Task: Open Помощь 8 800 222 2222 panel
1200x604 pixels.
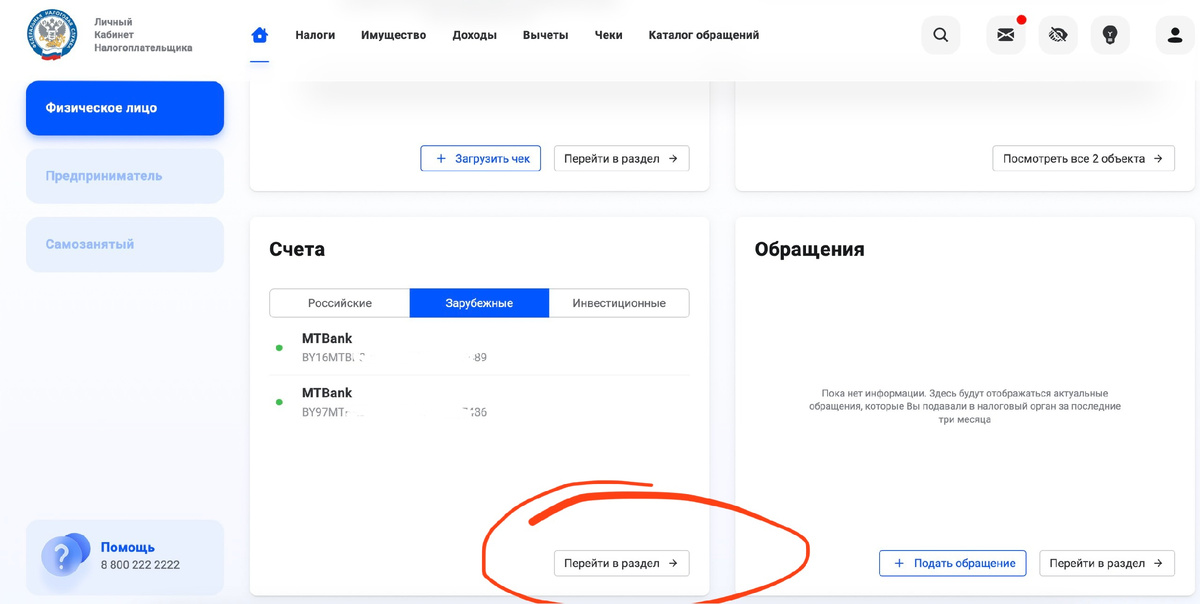Action: coord(125,556)
